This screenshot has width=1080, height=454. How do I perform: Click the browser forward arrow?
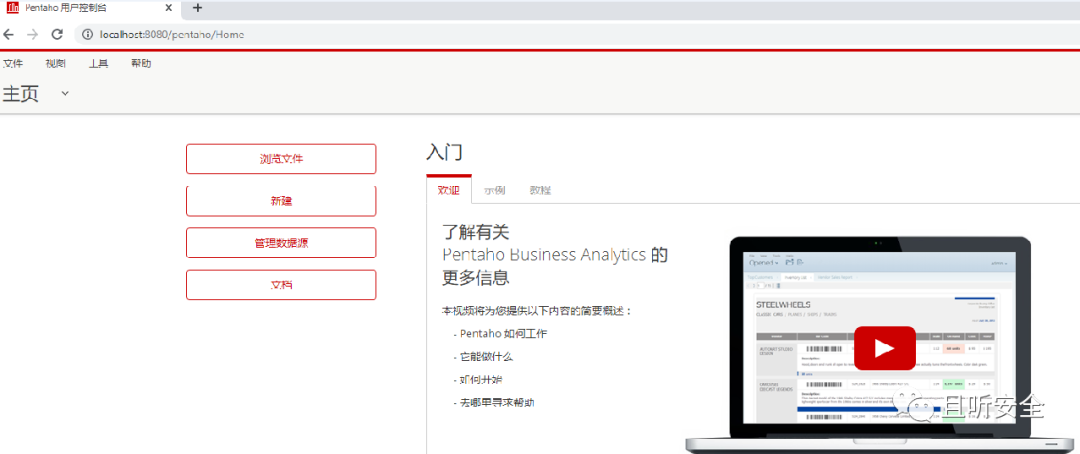[32, 34]
